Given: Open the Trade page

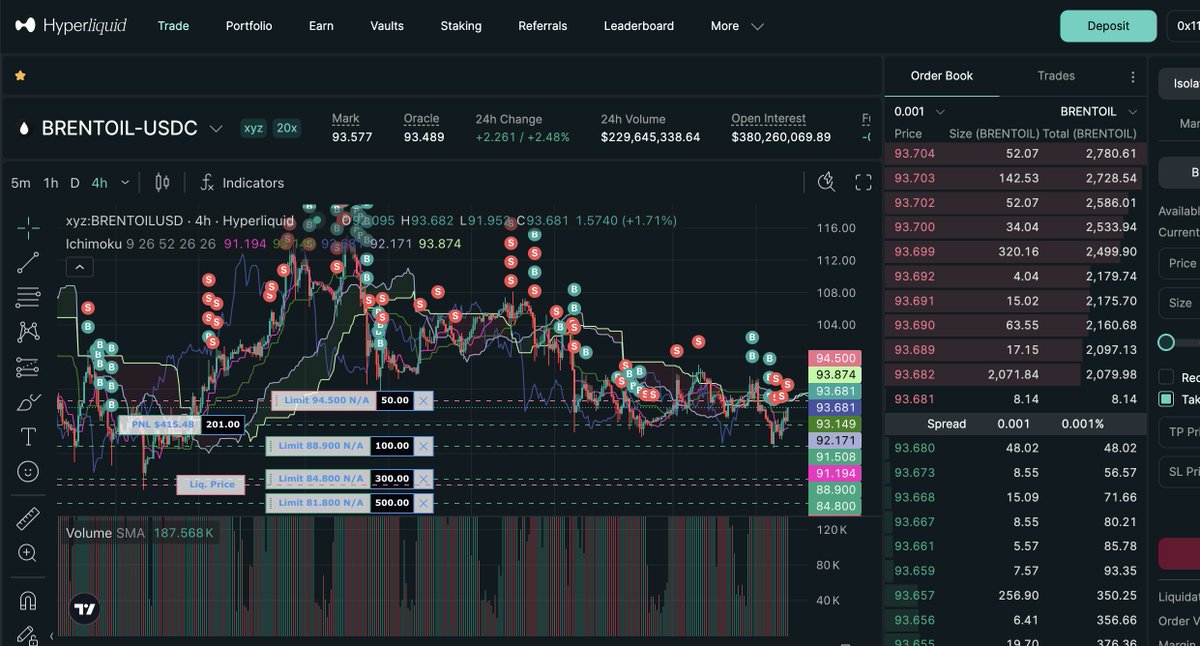Looking at the screenshot, I should tap(173, 26).
